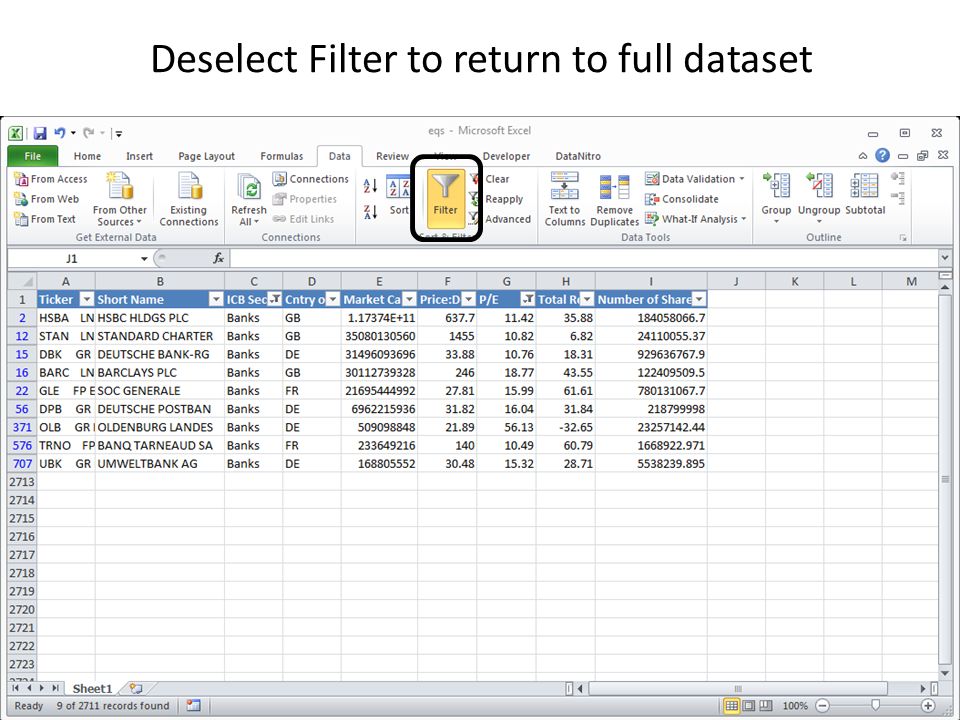Insert a new worksheet tab

click(x=136, y=689)
